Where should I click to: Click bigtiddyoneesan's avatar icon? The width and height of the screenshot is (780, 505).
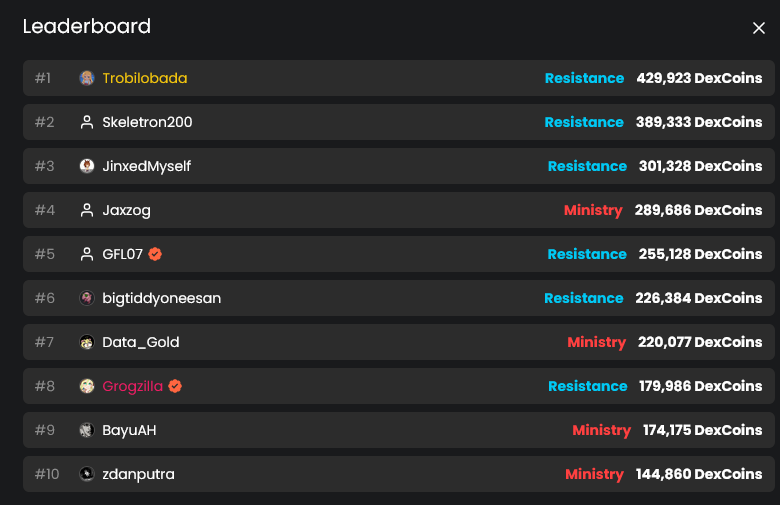tap(87, 298)
